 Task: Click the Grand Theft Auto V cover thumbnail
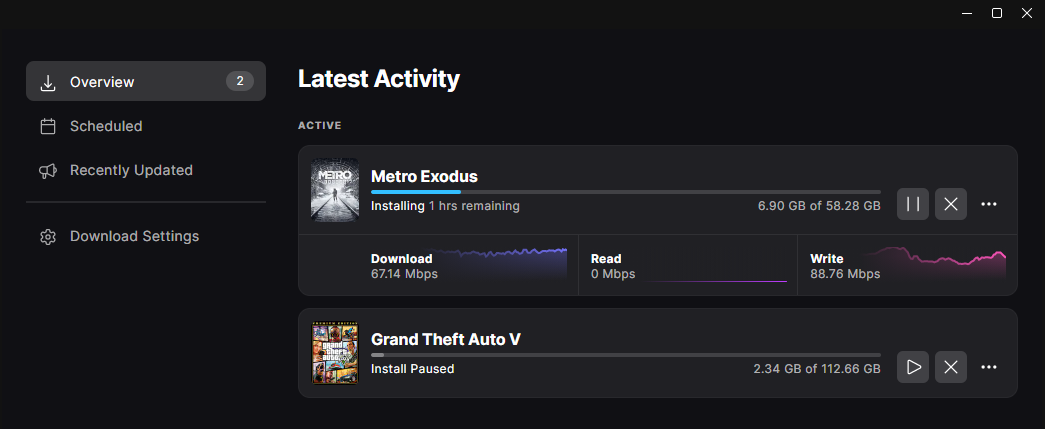pos(335,353)
